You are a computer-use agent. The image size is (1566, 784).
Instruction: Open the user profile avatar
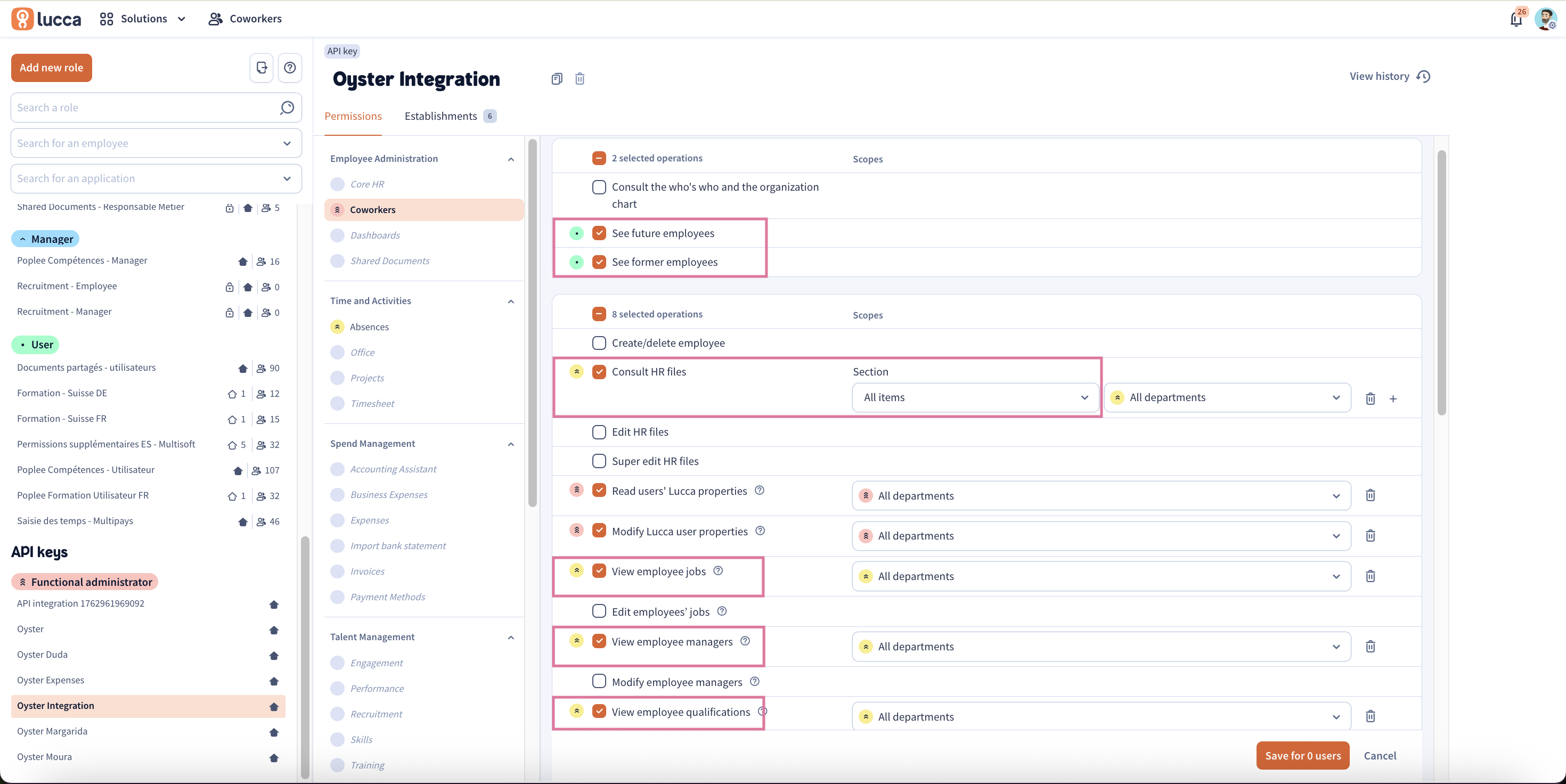[1546, 19]
